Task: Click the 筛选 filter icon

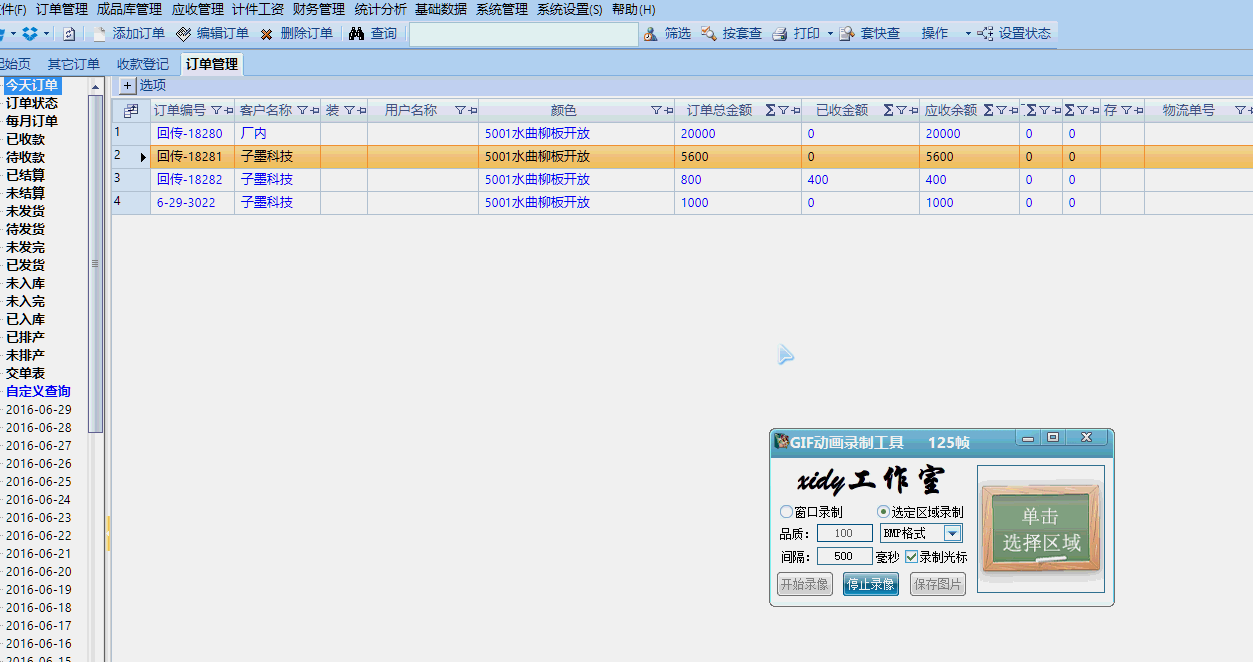Action: coord(651,34)
